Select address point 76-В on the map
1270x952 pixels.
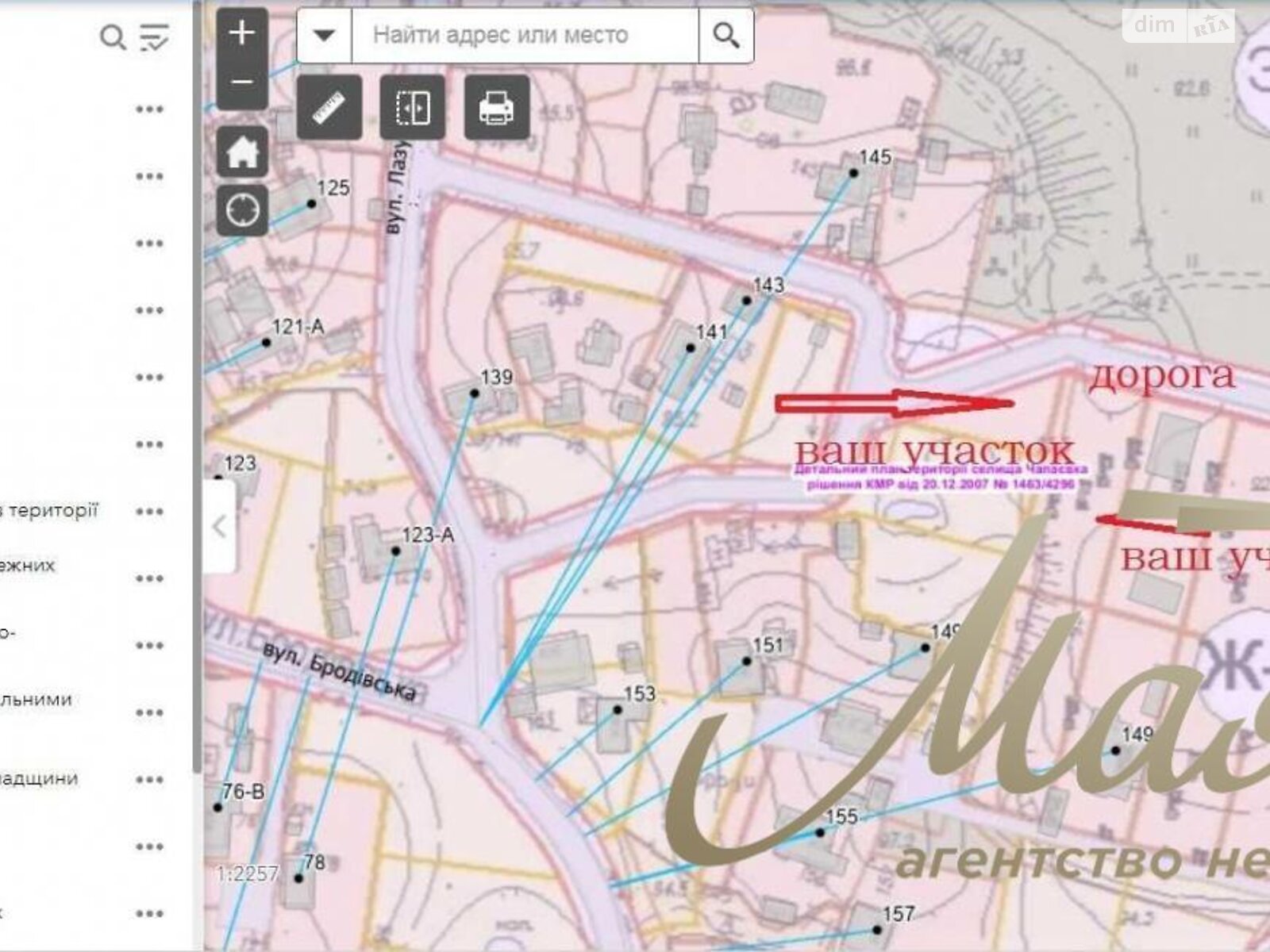217,807
